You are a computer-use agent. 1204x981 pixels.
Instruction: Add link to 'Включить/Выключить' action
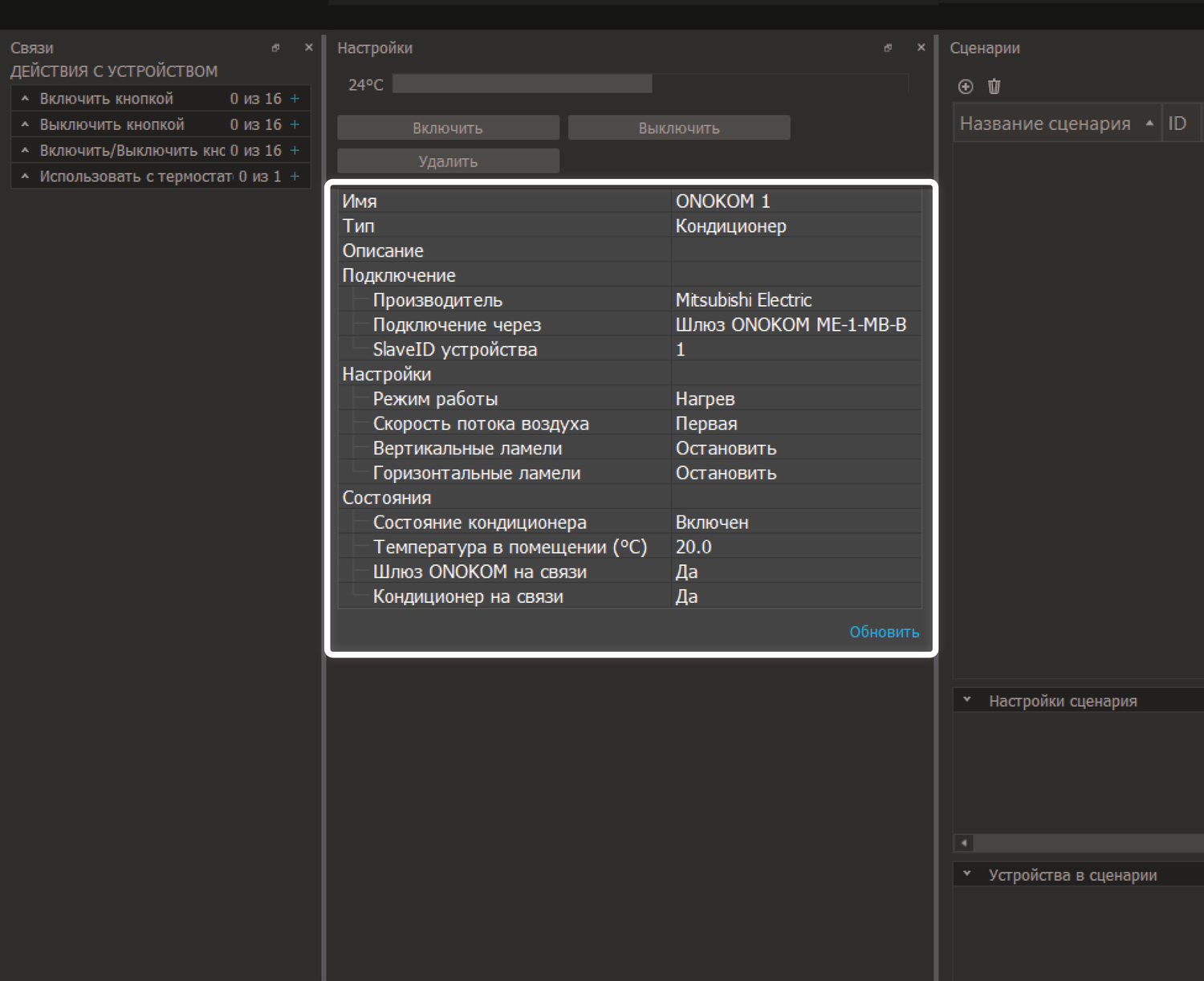pyautogui.click(x=295, y=150)
